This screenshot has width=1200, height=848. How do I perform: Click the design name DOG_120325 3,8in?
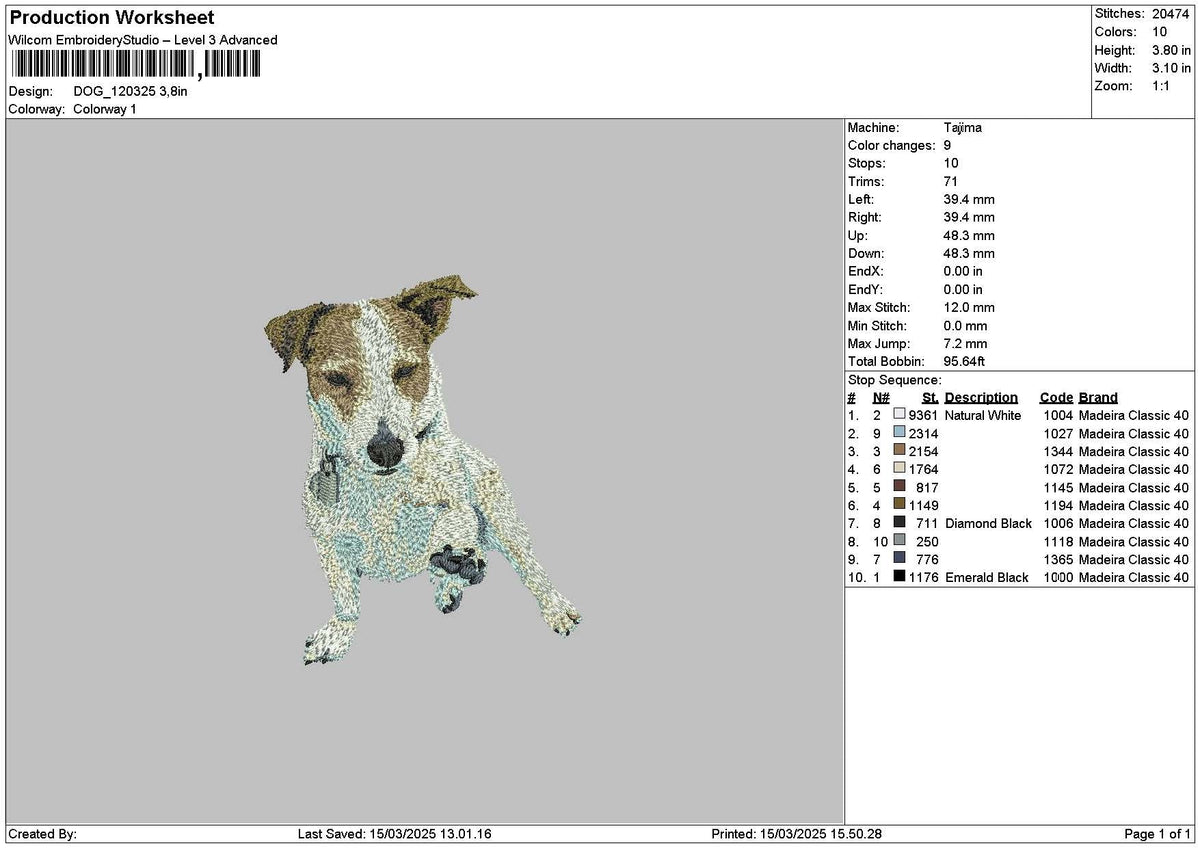tap(130, 91)
